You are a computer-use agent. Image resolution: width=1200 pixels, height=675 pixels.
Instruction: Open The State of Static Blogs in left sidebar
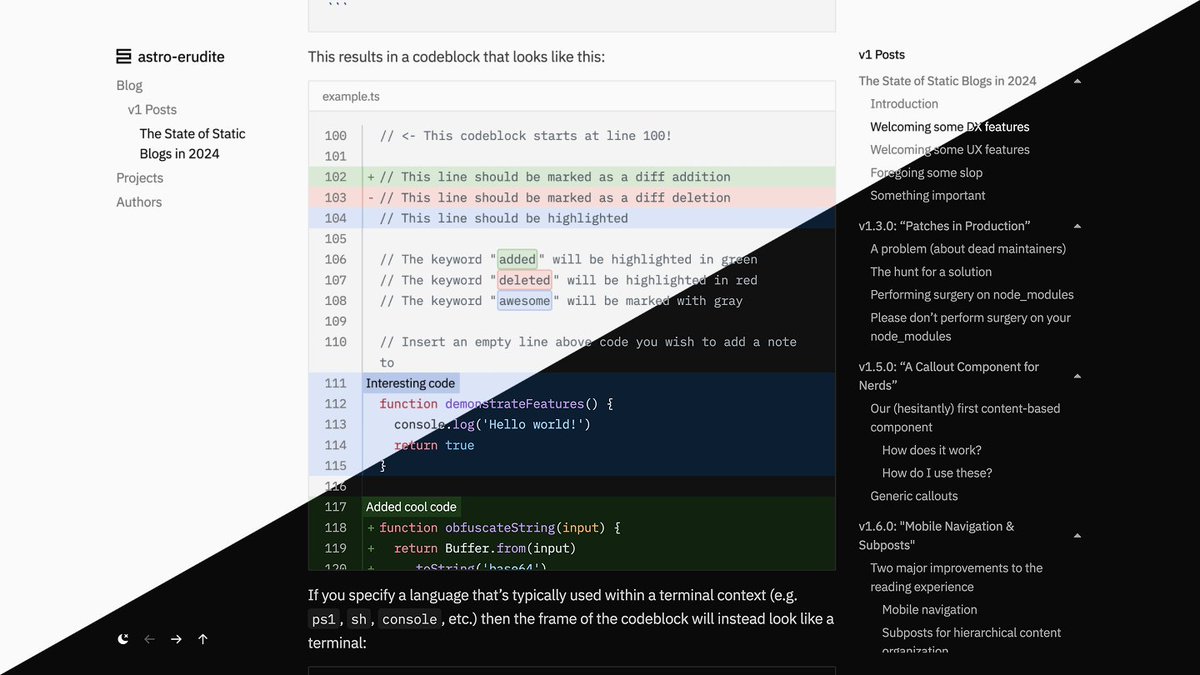click(x=193, y=144)
